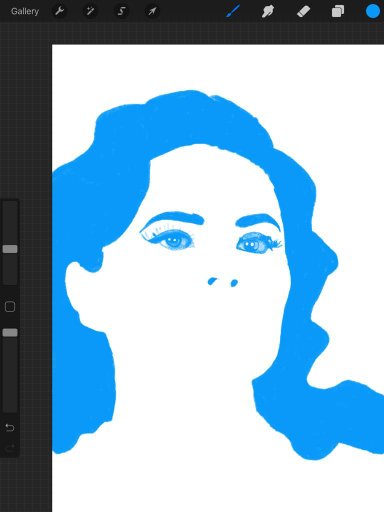Tap the drawn eye with winged eyeliner
Viewport: 384px width, 512px height.
click(x=169, y=239)
